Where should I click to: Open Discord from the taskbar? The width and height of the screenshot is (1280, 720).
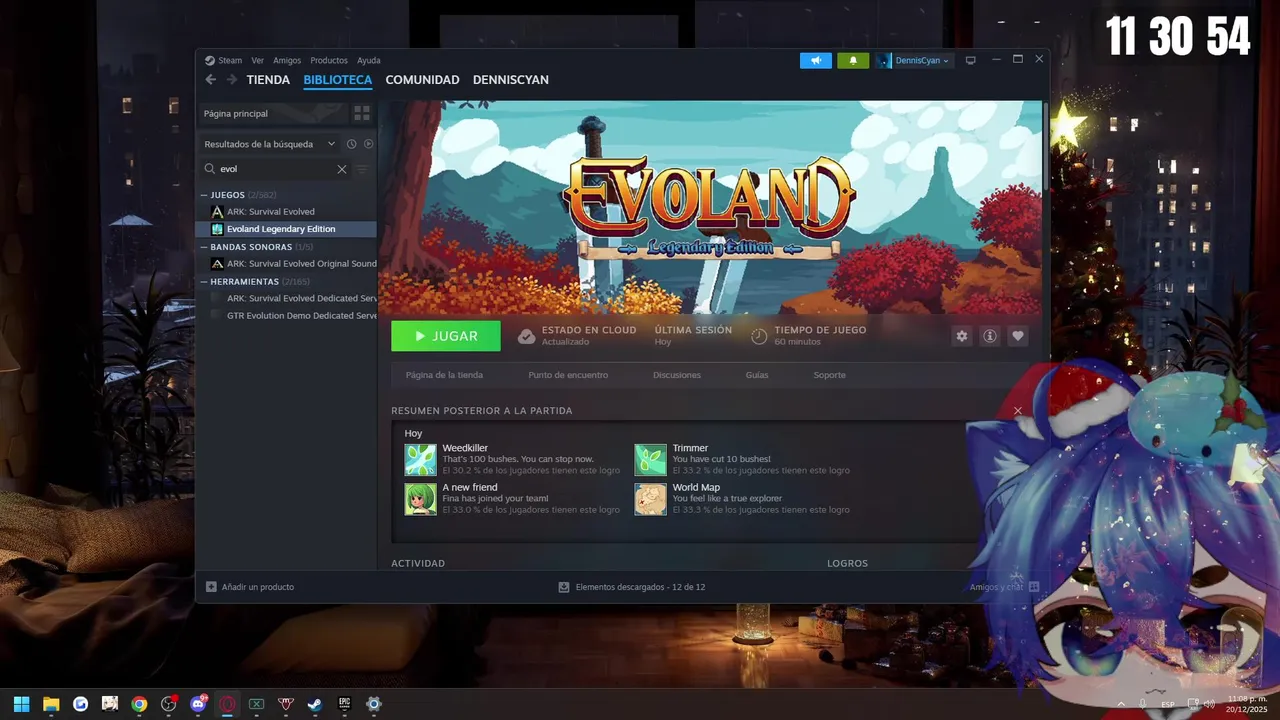[198, 704]
